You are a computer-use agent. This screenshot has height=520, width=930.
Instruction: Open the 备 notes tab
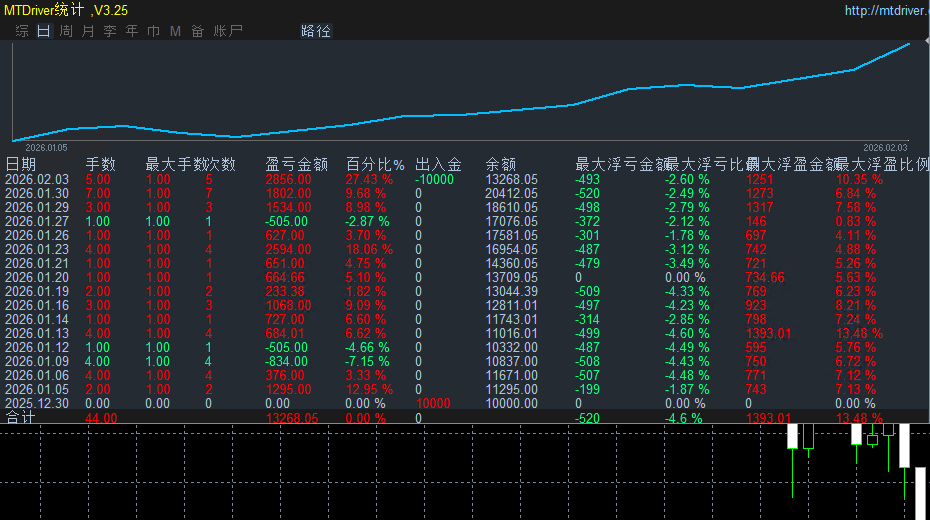click(x=198, y=31)
